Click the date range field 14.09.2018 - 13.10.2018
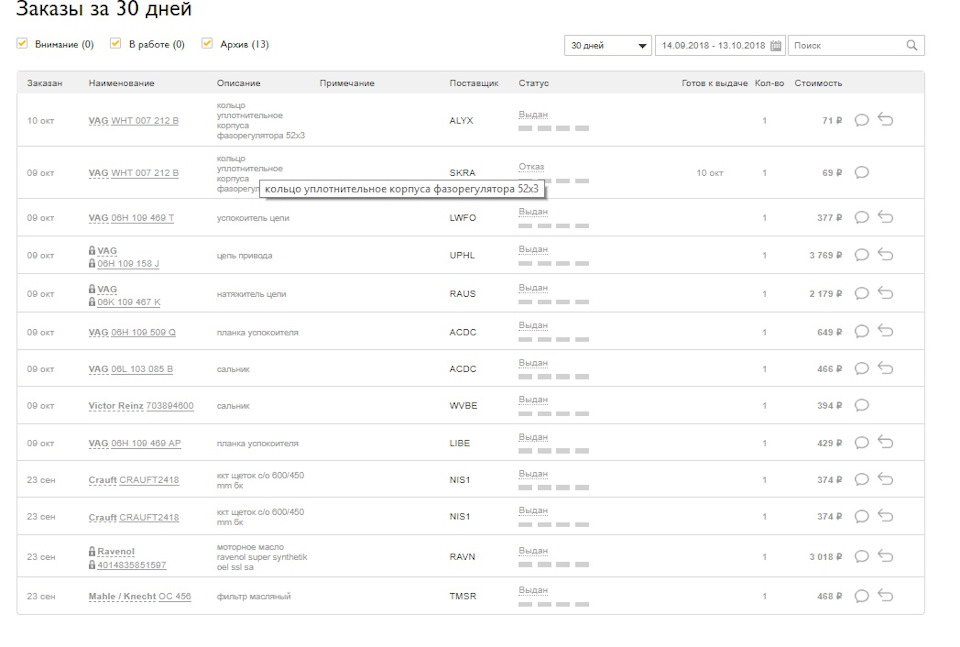 click(720, 45)
